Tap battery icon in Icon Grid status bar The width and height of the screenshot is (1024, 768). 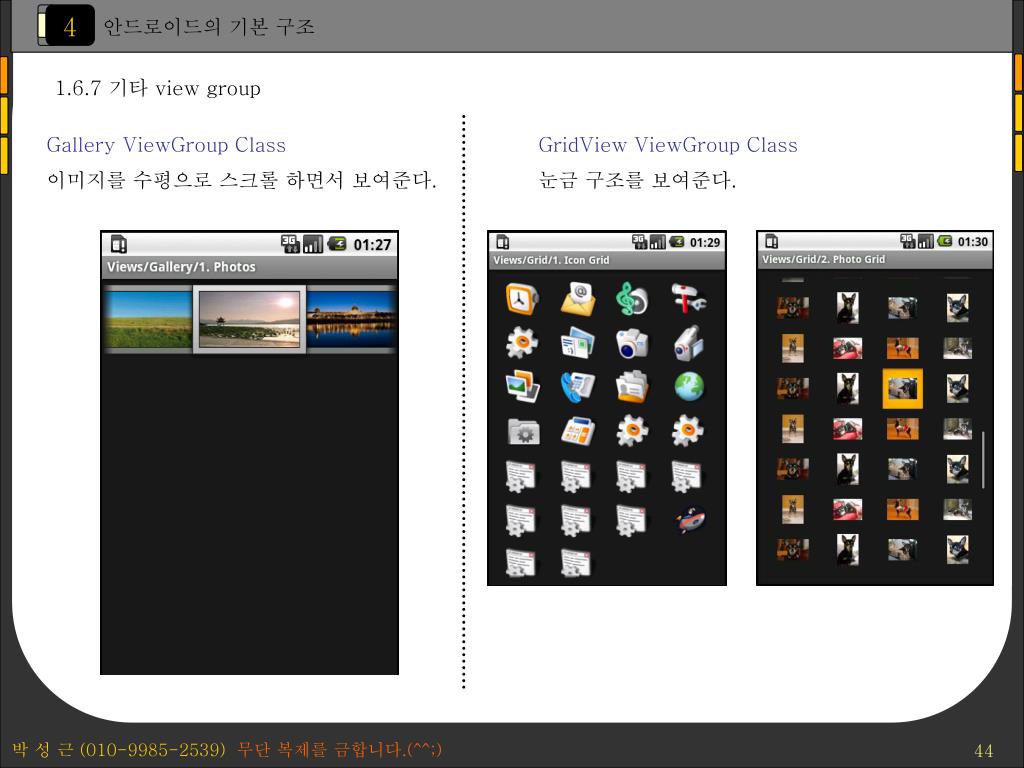coord(677,242)
